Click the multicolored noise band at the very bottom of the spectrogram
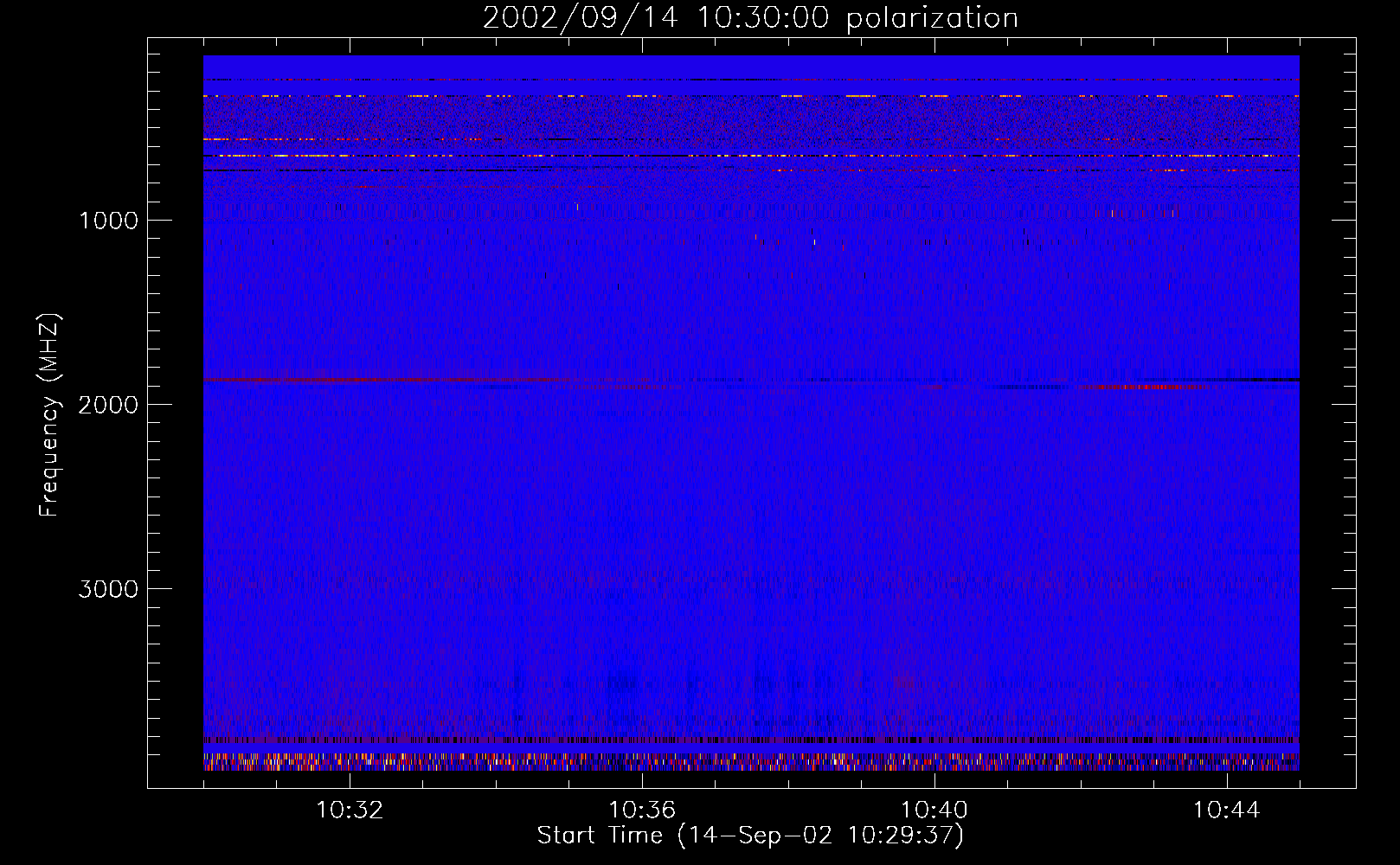The height and width of the screenshot is (865, 1400). pos(751,761)
